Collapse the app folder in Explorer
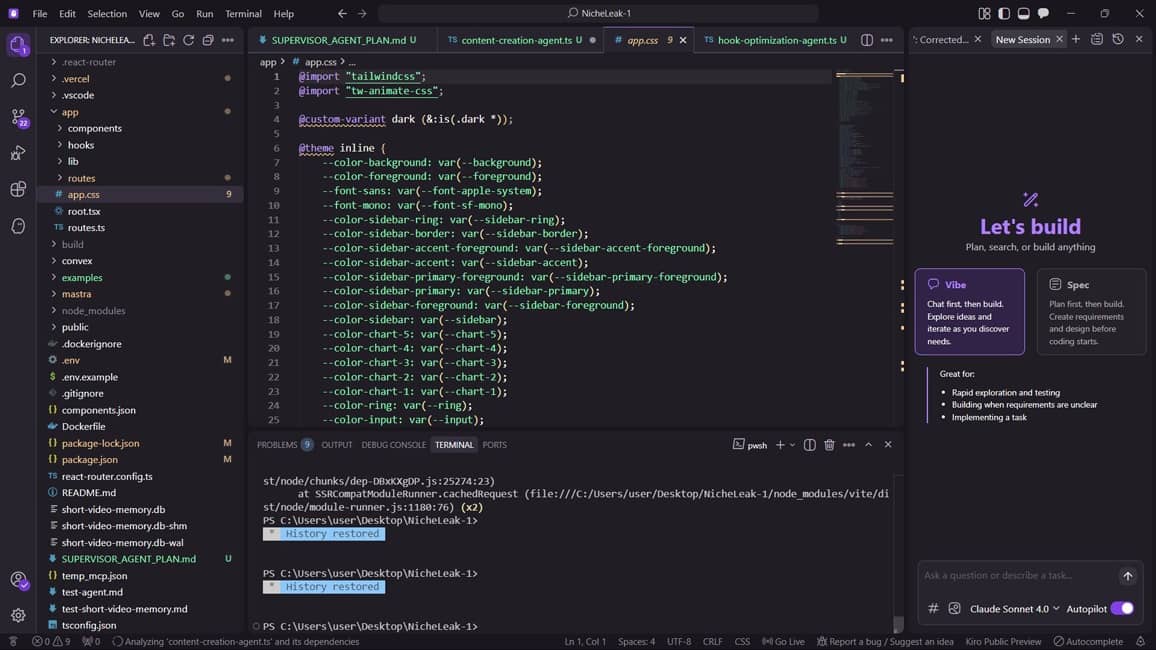The width and height of the screenshot is (1156, 650). coord(69,112)
